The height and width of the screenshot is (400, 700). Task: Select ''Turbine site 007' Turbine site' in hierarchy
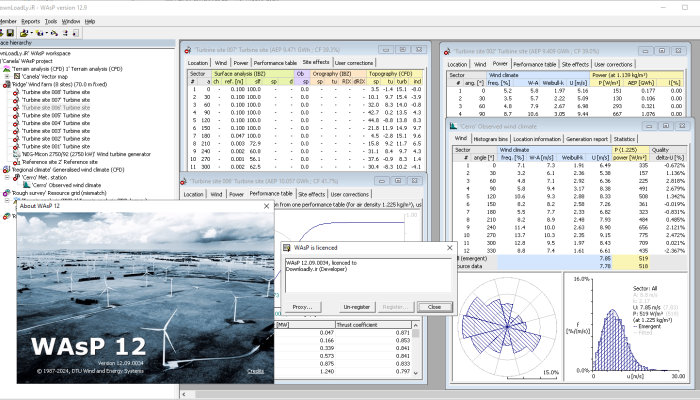point(55,100)
